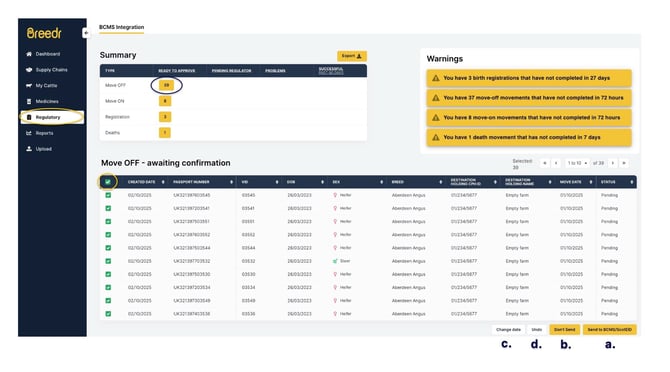Collapse the sidebar with the arrow button
The width and height of the screenshot is (670, 372).
(x=86, y=33)
